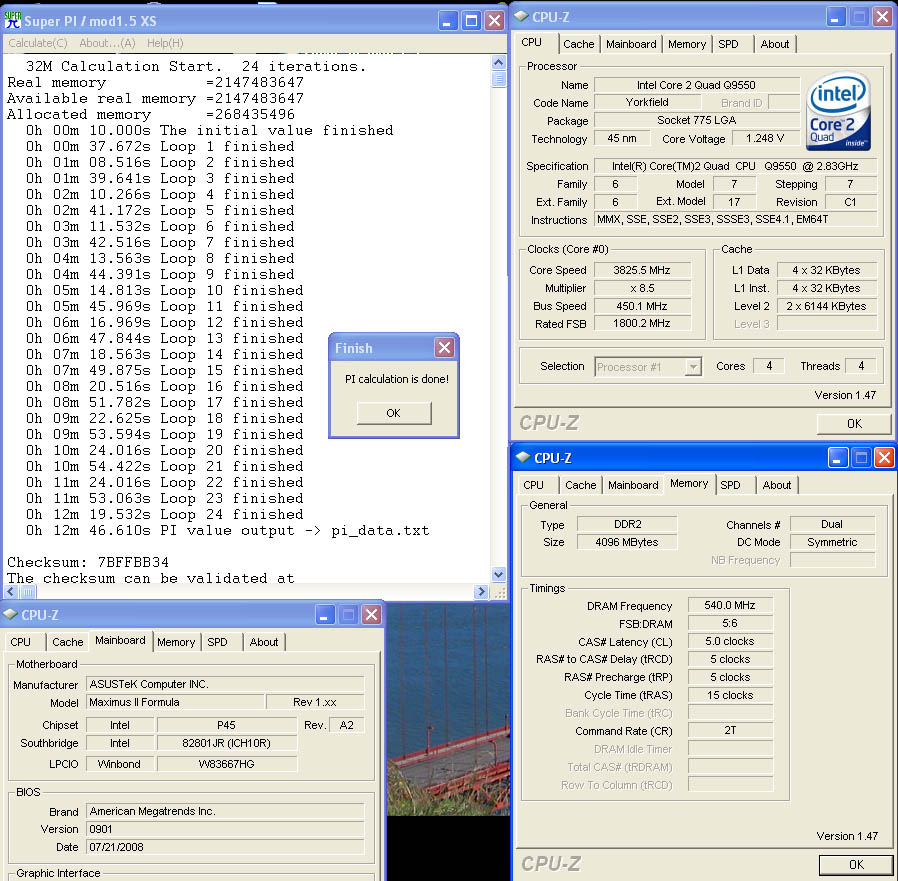Click the Bus Speed value 450.1 MHz
Image resolution: width=898 pixels, height=881 pixels.
(x=642, y=306)
